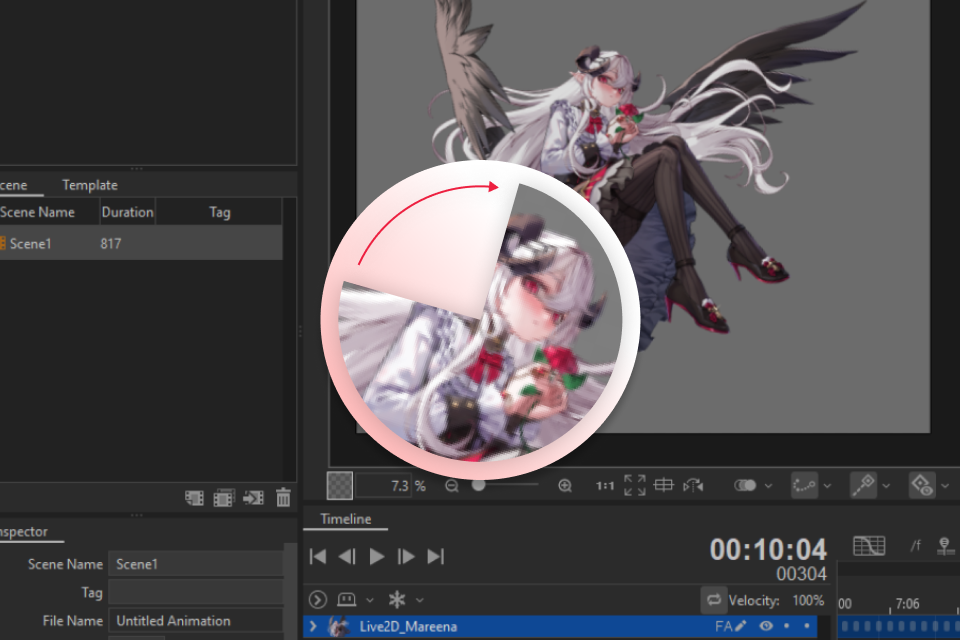
Task: Select the Live2D_Mareena track thumbnail
Action: 339,626
